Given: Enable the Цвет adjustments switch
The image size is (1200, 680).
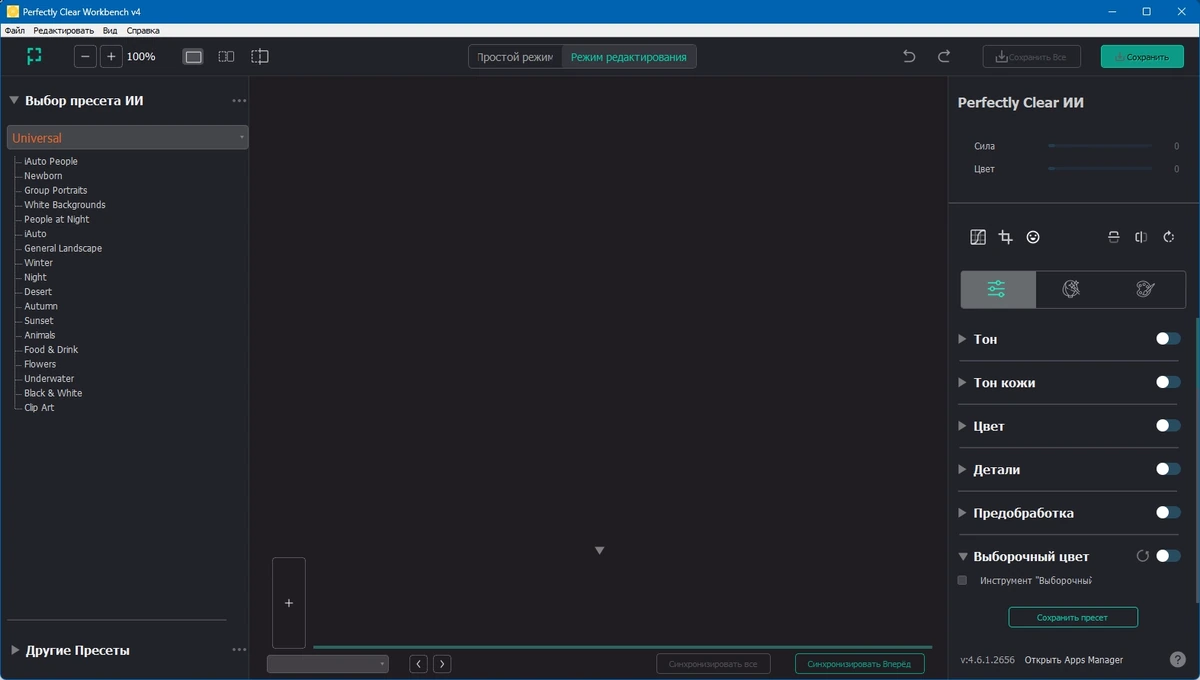Looking at the screenshot, I should click(1168, 426).
